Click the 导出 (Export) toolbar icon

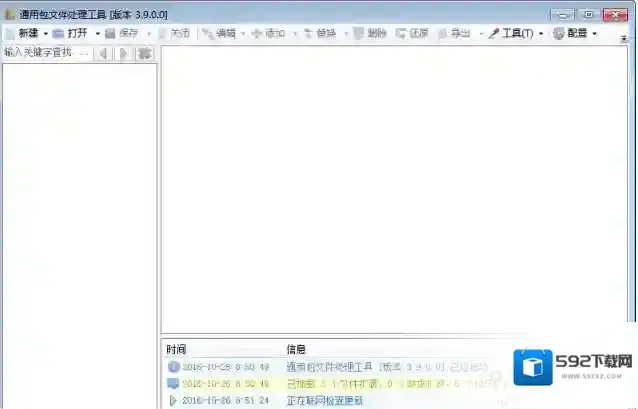pyautogui.click(x=443, y=33)
